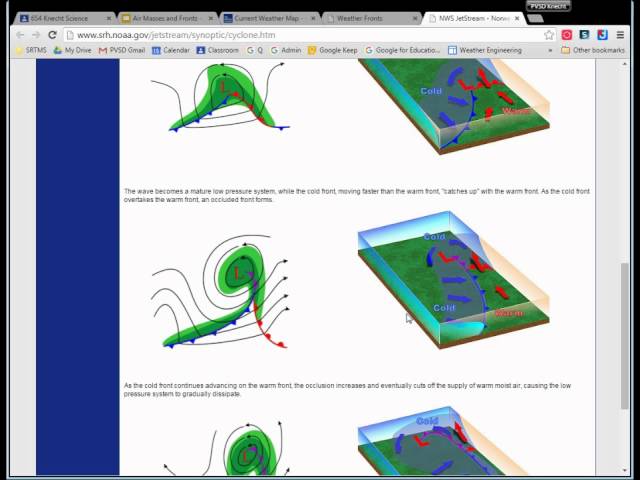Click the red circular extension icon
The width and height of the screenshot is (640, 480).
pos(567,35)
